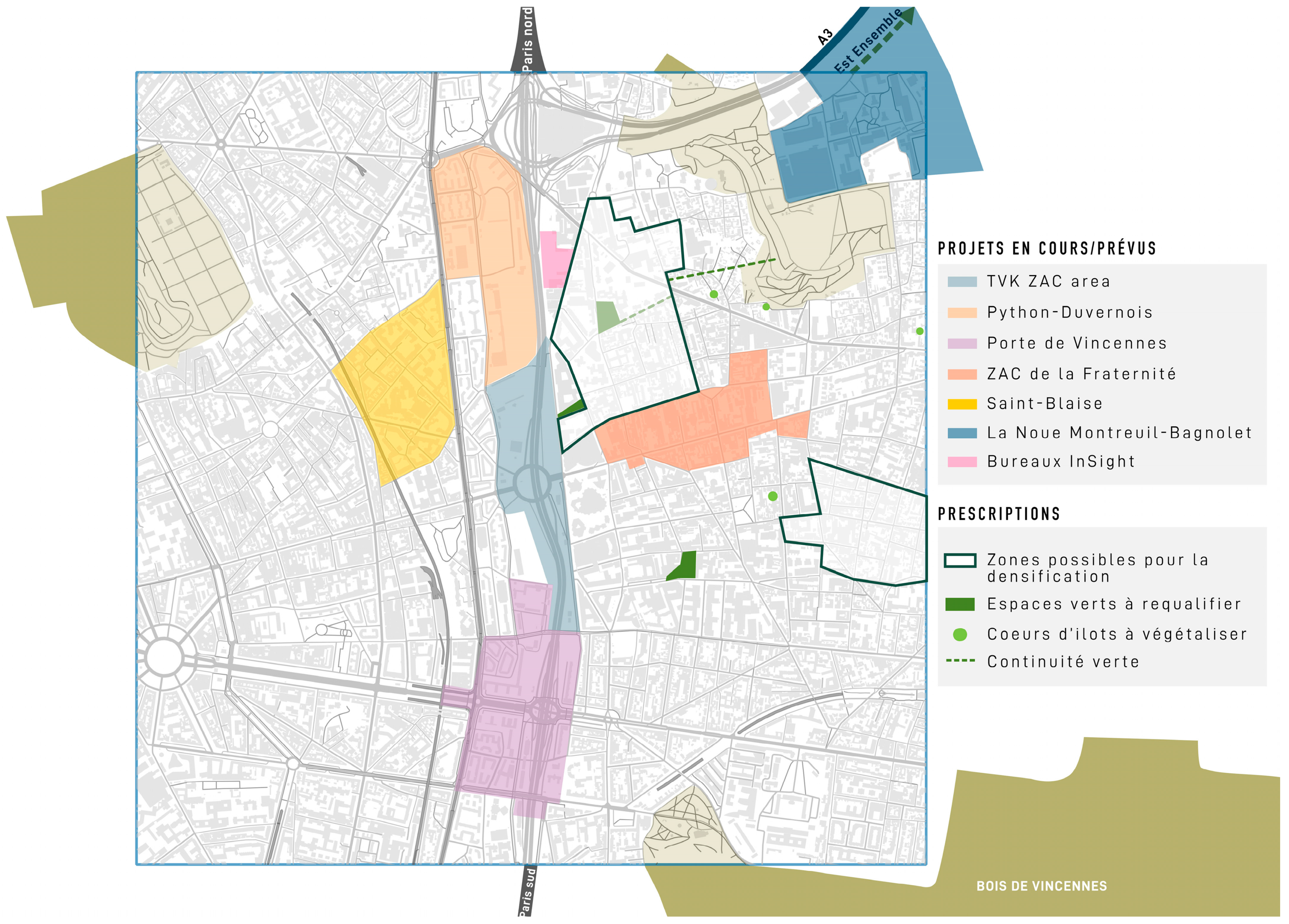
Task: Click the A3 motorway label
Action: [825, 37]
